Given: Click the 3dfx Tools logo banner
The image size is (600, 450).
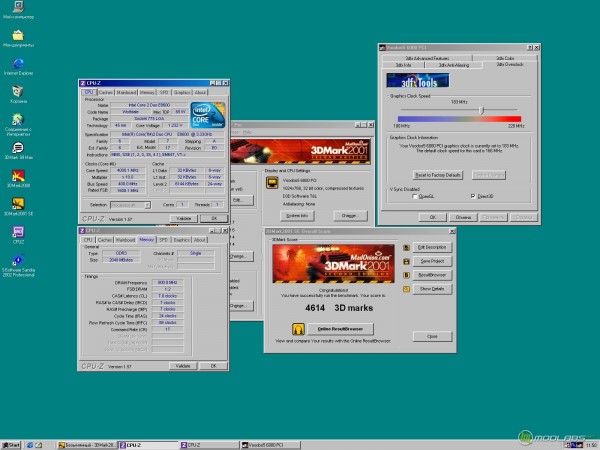Looking at the screenshot, I should pos(417,80).
